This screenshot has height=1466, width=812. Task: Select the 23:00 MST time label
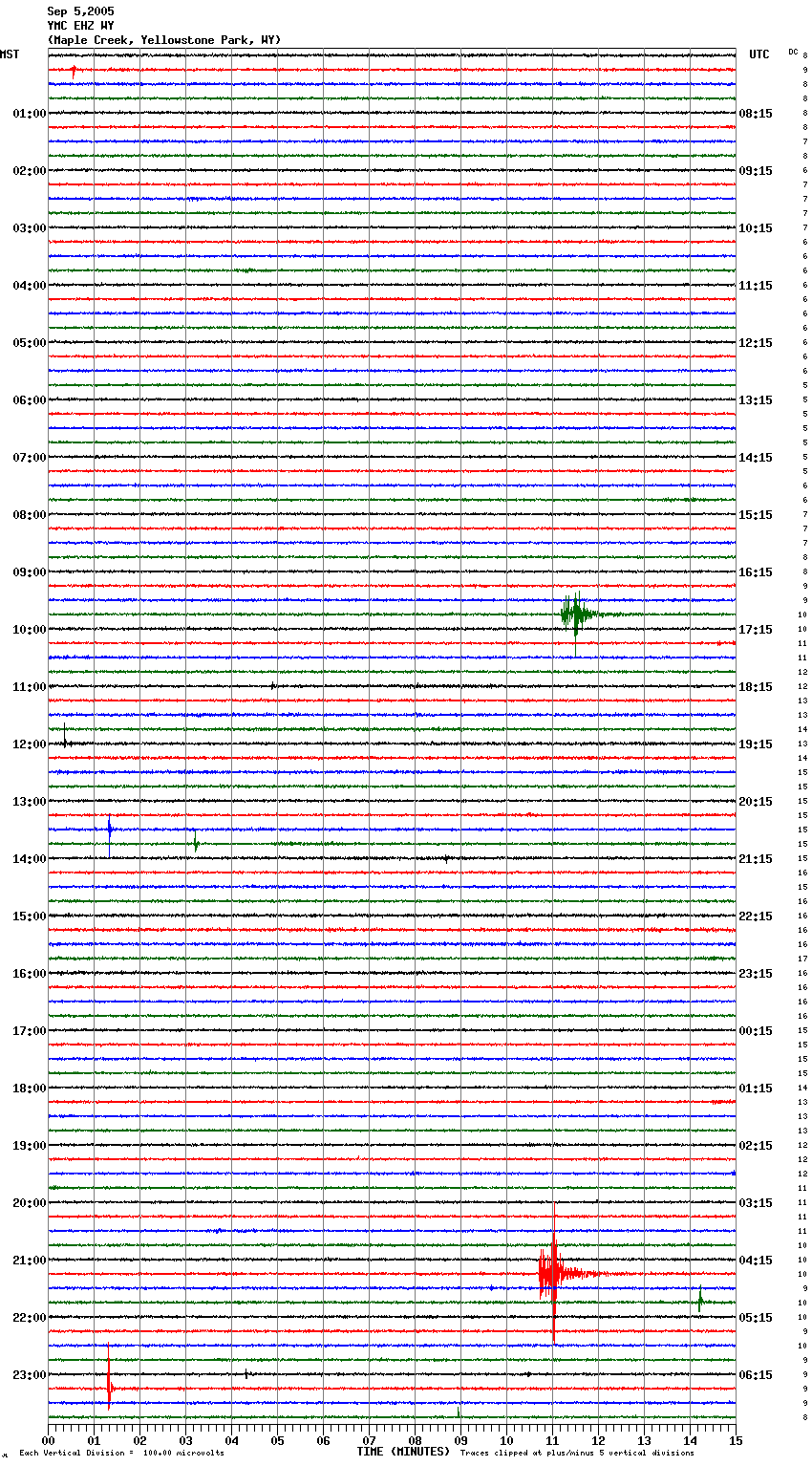(30, 1375)
